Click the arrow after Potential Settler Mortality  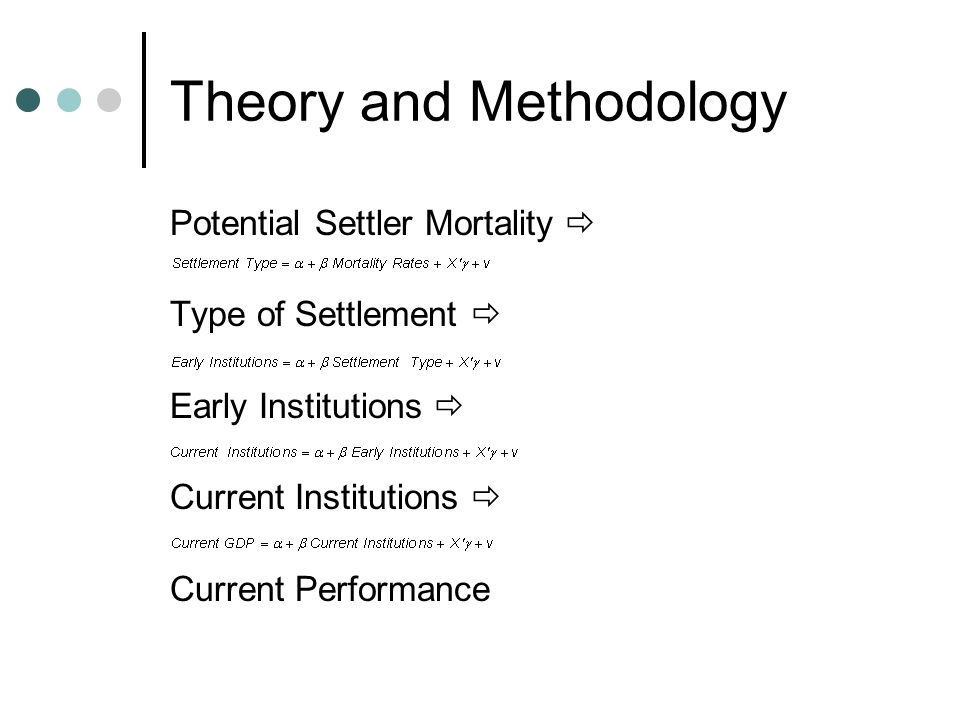click(x=580, y=222)
